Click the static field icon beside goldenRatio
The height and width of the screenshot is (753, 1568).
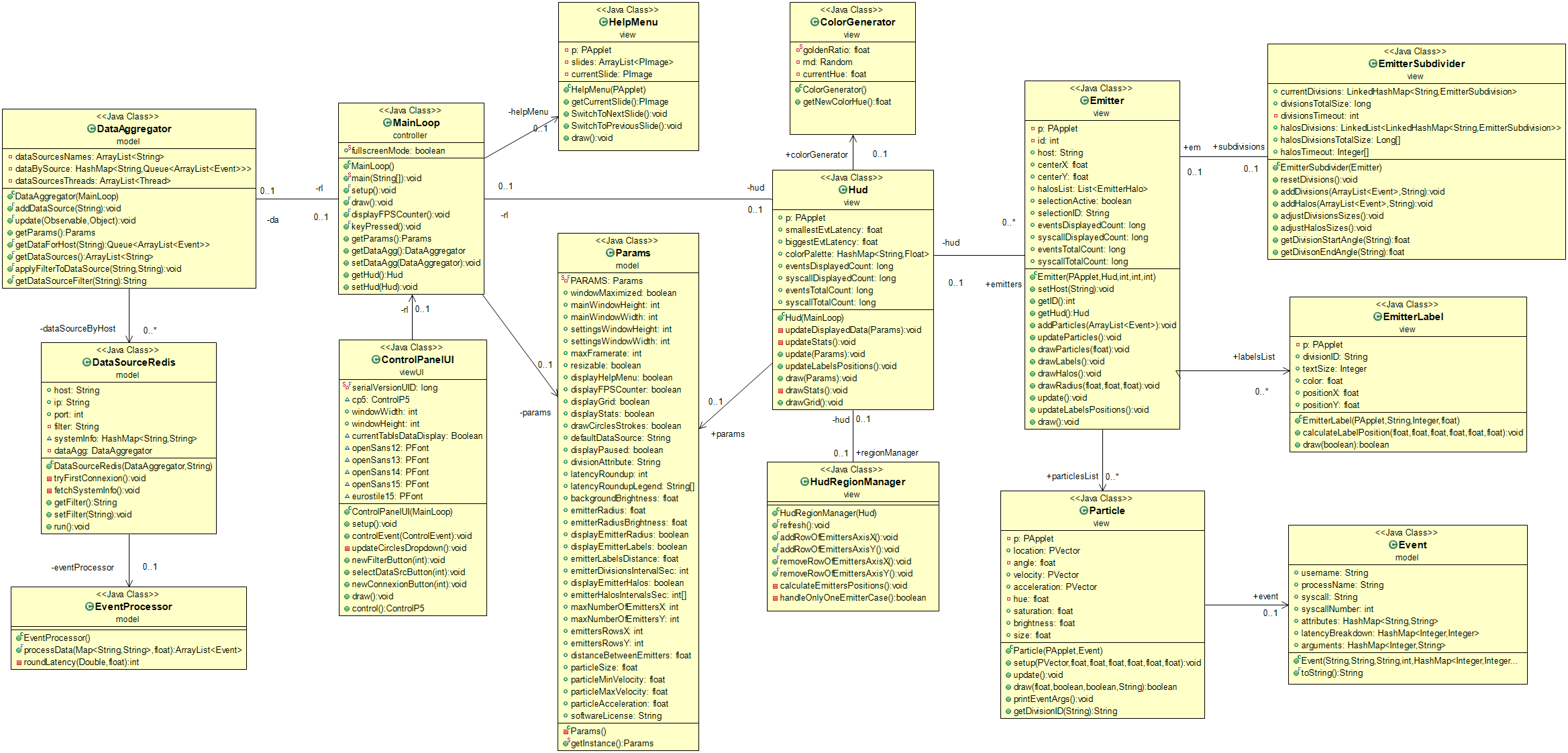[x=799, y=50]
